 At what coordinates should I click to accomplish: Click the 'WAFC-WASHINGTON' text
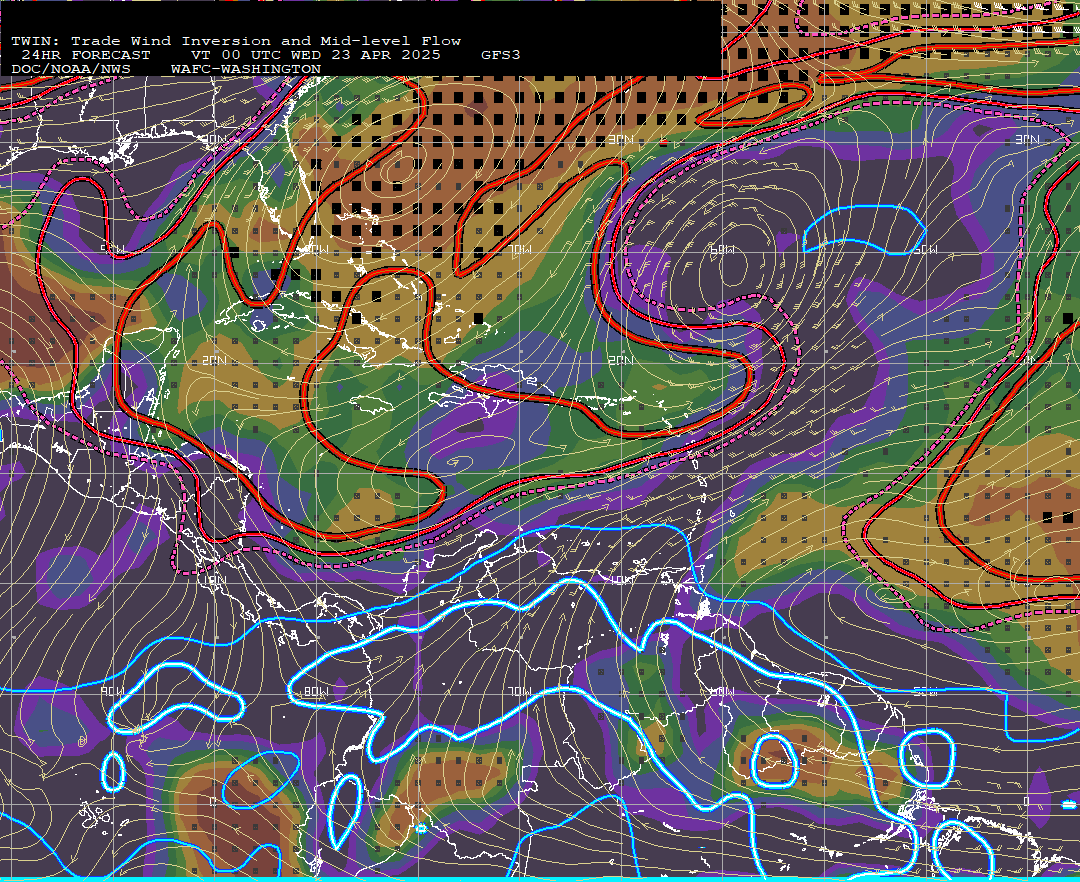pos(246,70)
